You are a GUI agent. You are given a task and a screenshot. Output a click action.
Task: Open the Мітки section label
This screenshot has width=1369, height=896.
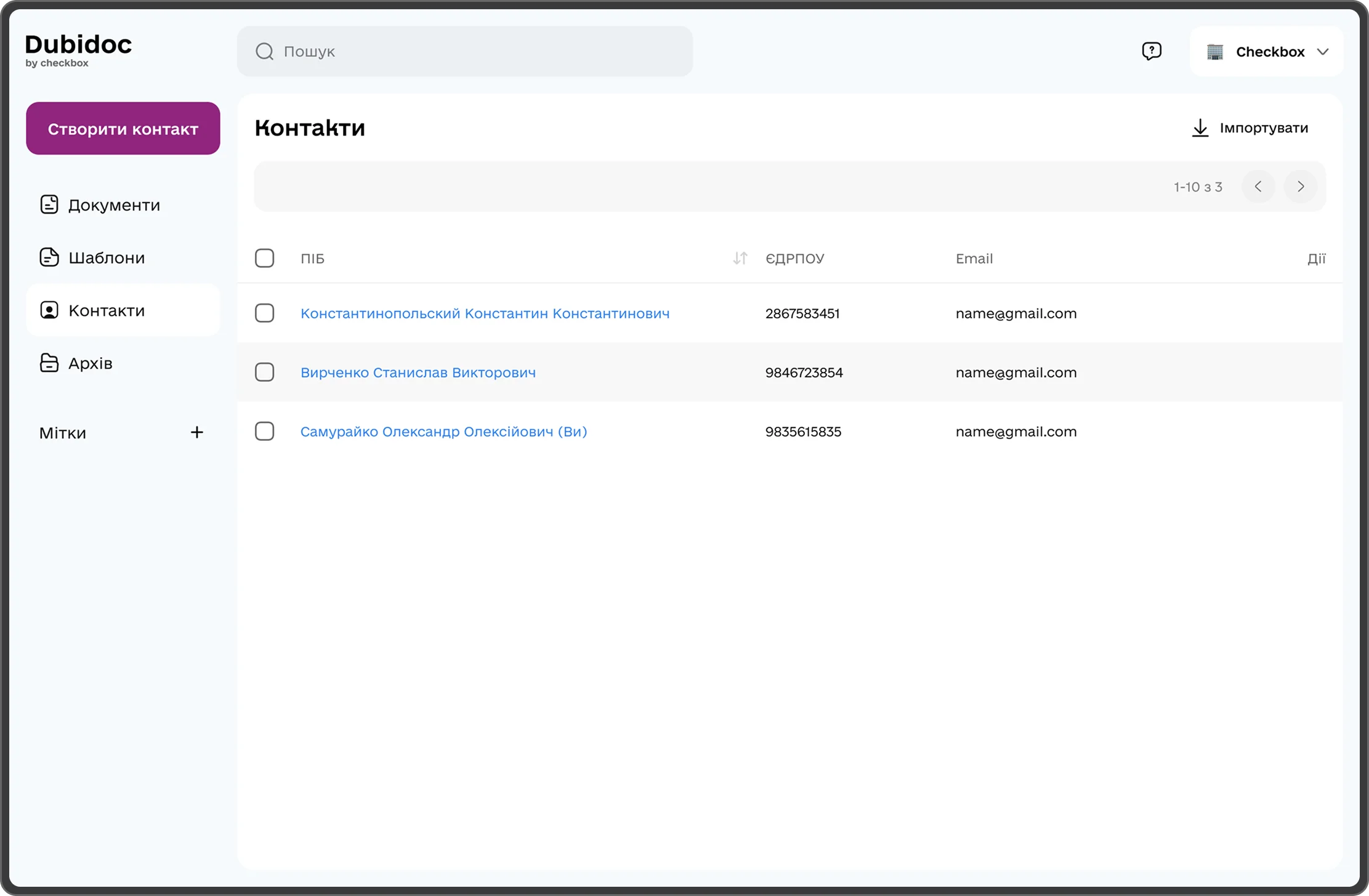click(x=63, y=433)
